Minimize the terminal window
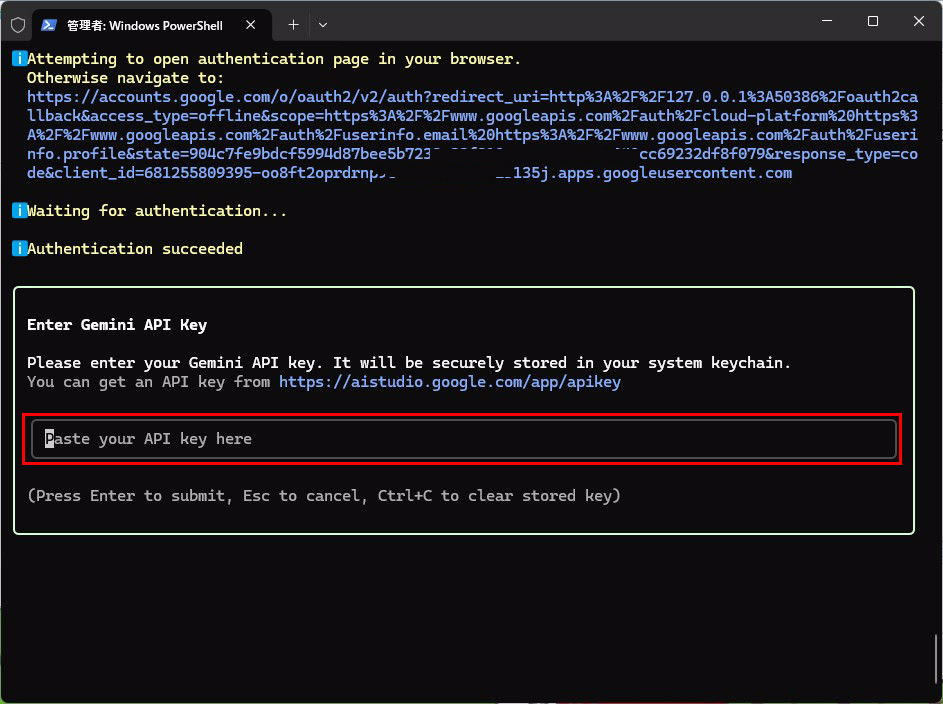Screen dimensions: 943x704 click(x=827, y=21)
